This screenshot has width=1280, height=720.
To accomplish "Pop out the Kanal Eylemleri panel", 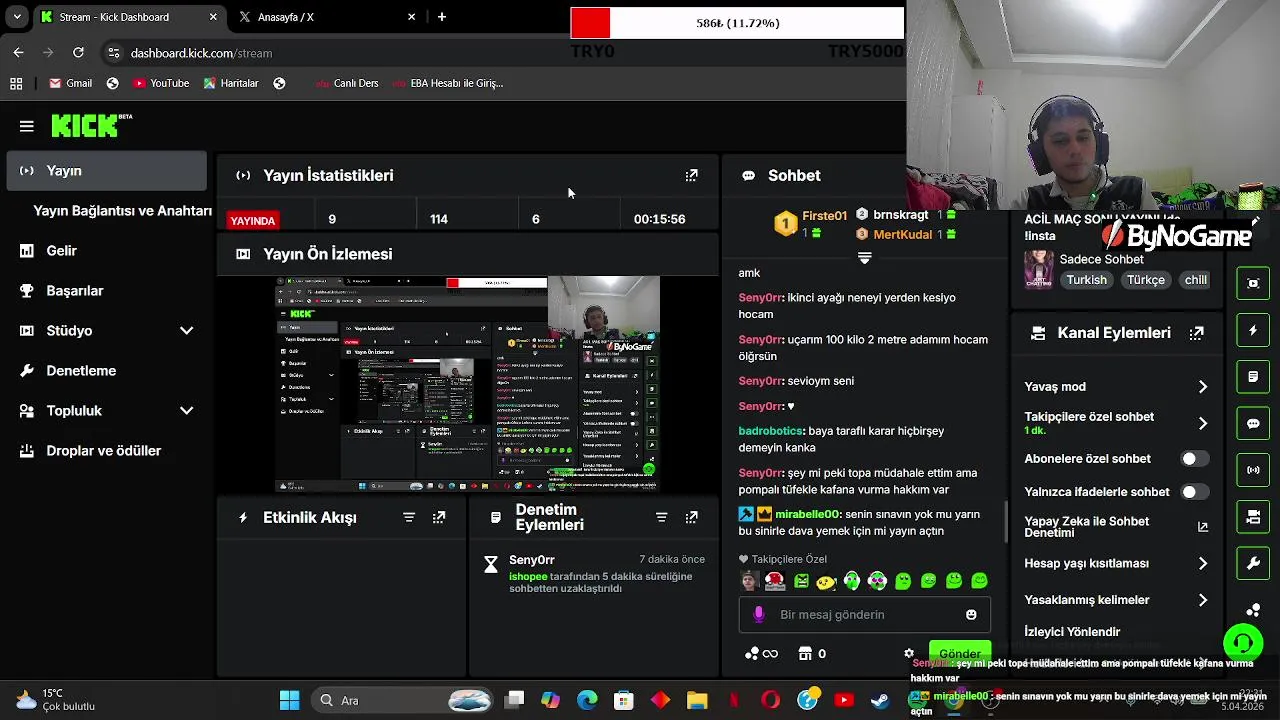I will coord(1196,333).
